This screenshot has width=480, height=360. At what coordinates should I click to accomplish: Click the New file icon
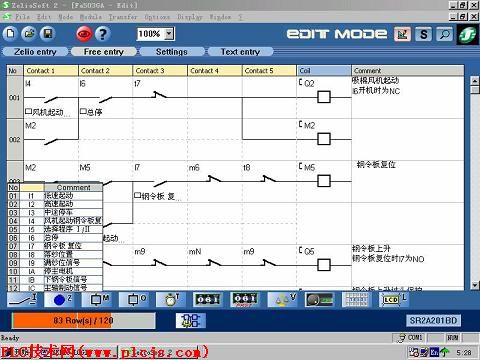click(x=10, y=34)
